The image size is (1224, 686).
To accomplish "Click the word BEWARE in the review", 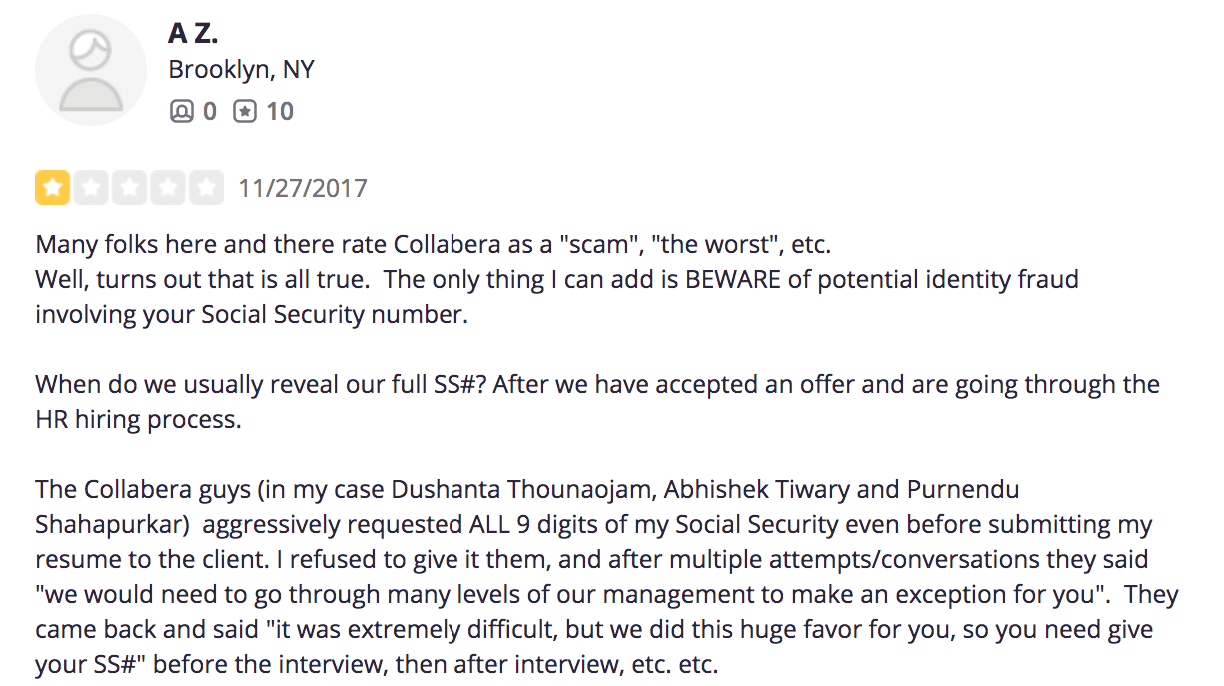I will point(732,279).
